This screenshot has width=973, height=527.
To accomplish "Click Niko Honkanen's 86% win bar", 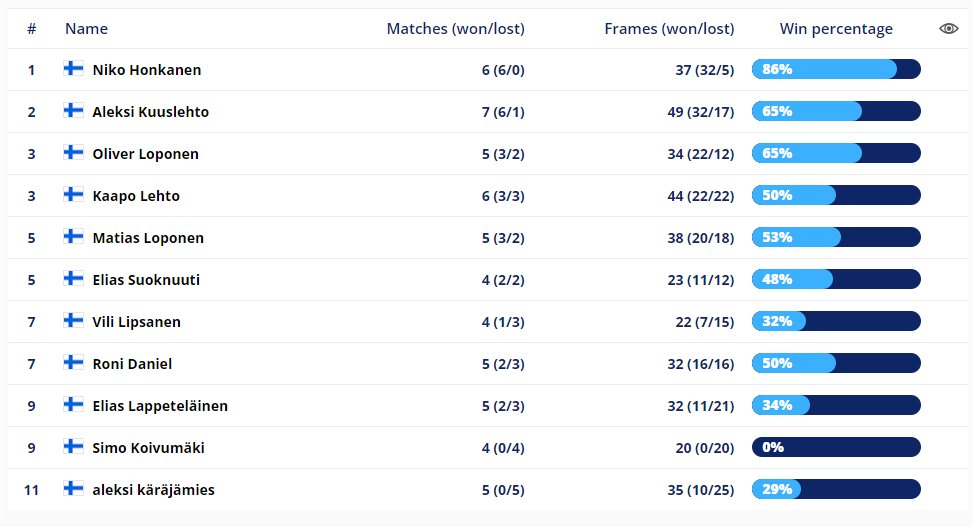I will (x=836, y=70).
